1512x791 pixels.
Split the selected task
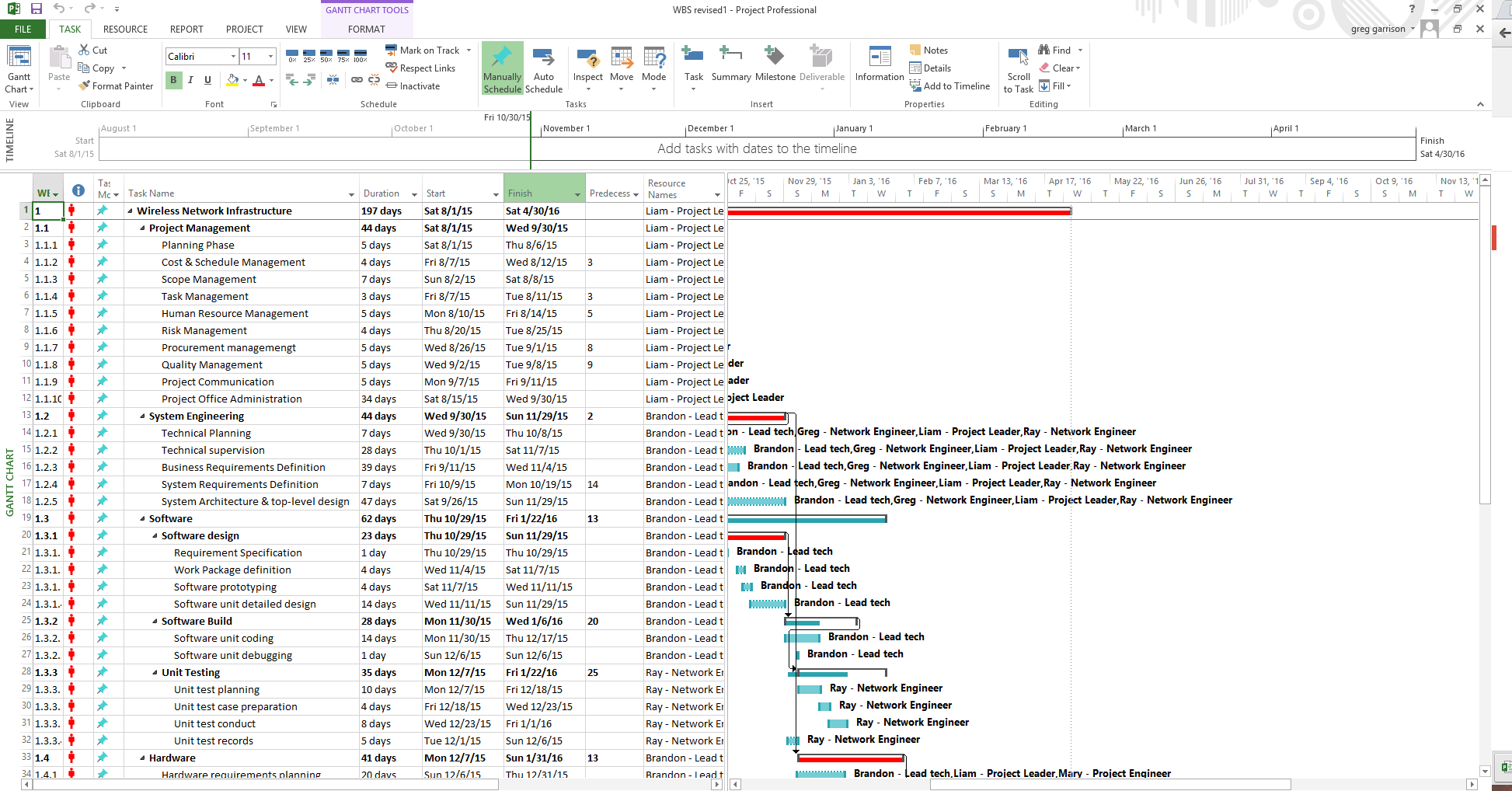(333, 79)
